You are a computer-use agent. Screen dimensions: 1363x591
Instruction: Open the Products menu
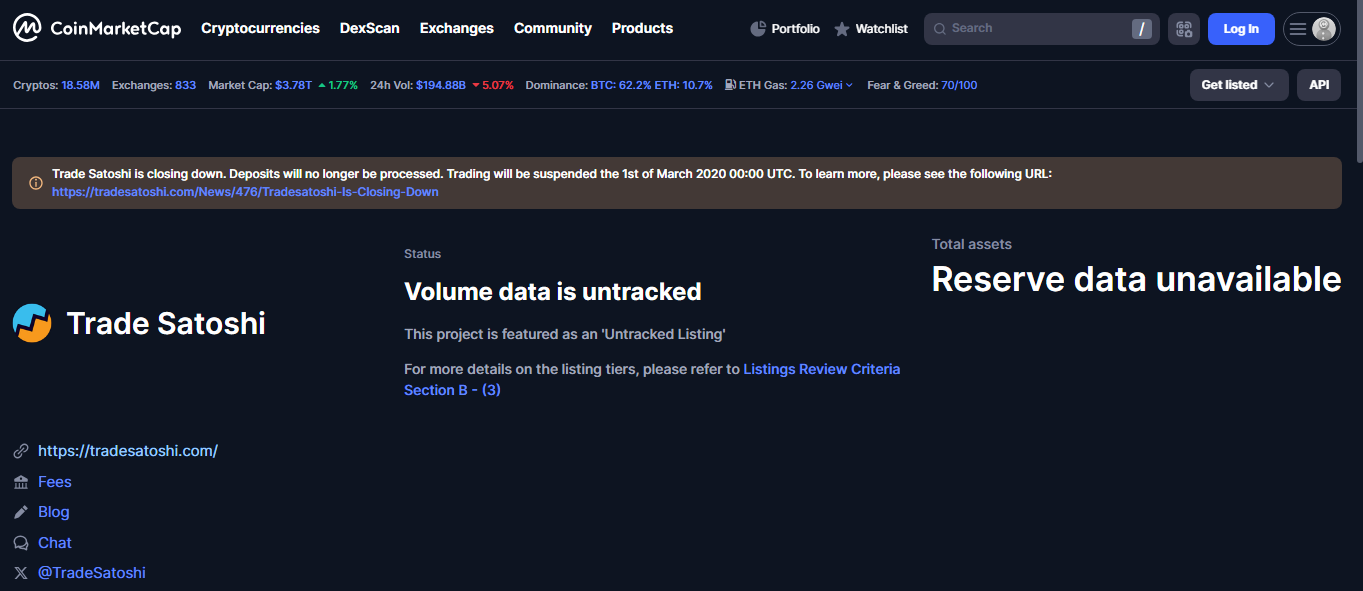[x=642, y=28]
